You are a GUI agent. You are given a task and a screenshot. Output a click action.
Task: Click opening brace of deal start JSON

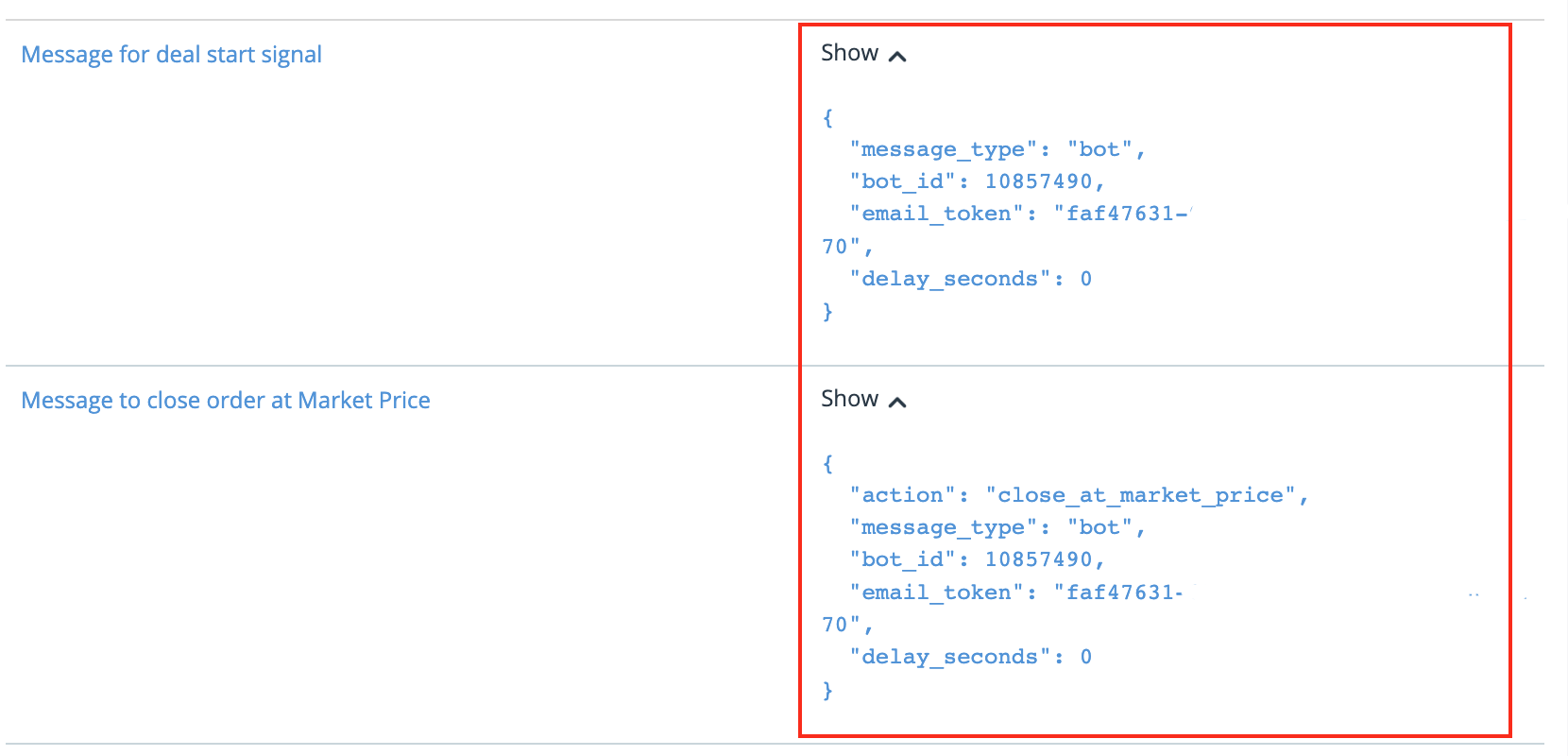(827, 118)
